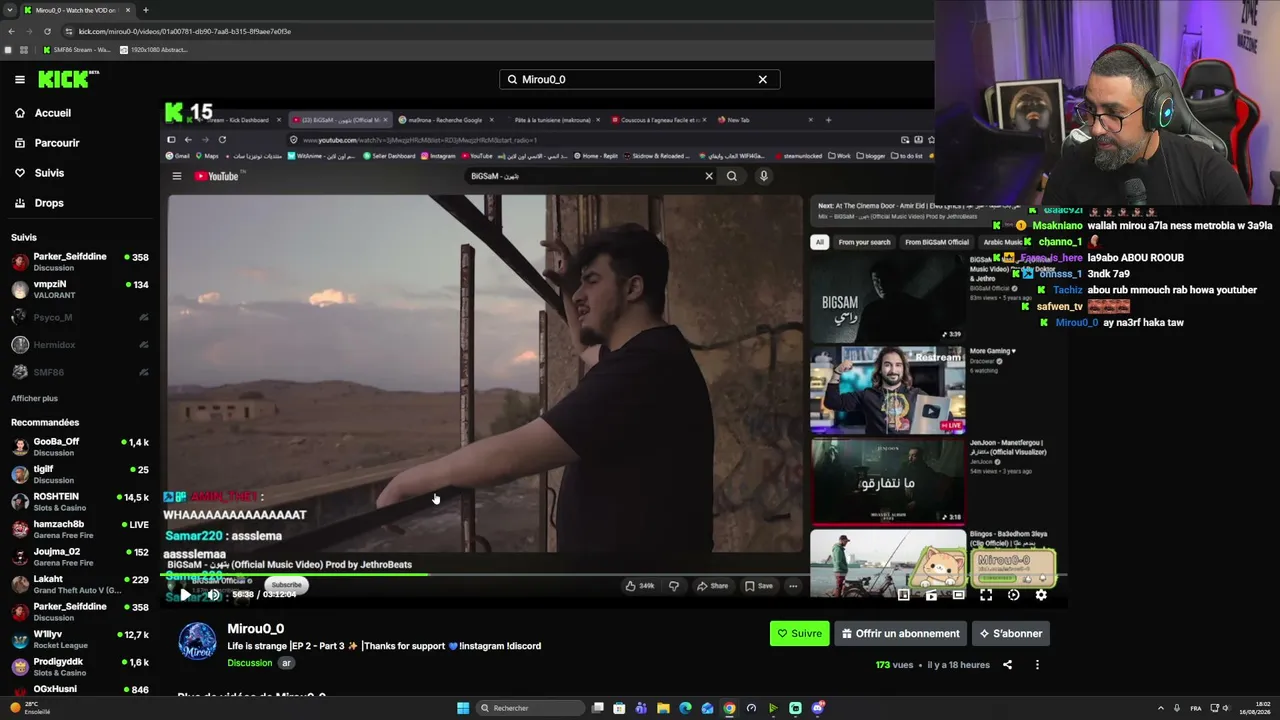Open recommended channel hamzach8b
The image size is (1280, 720).
click(80, 529)
